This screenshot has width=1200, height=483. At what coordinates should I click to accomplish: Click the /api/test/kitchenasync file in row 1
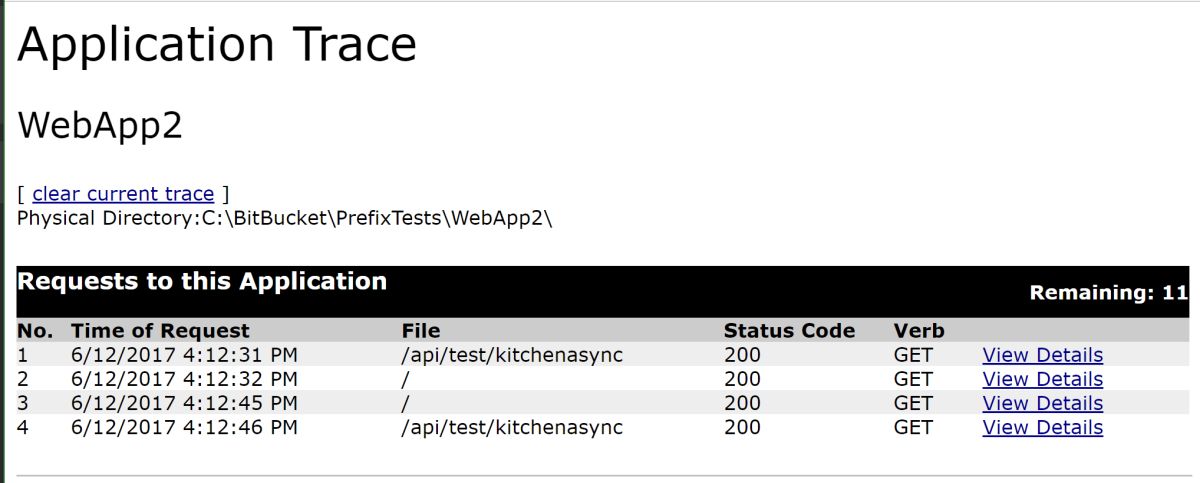(x=511, y=355)
